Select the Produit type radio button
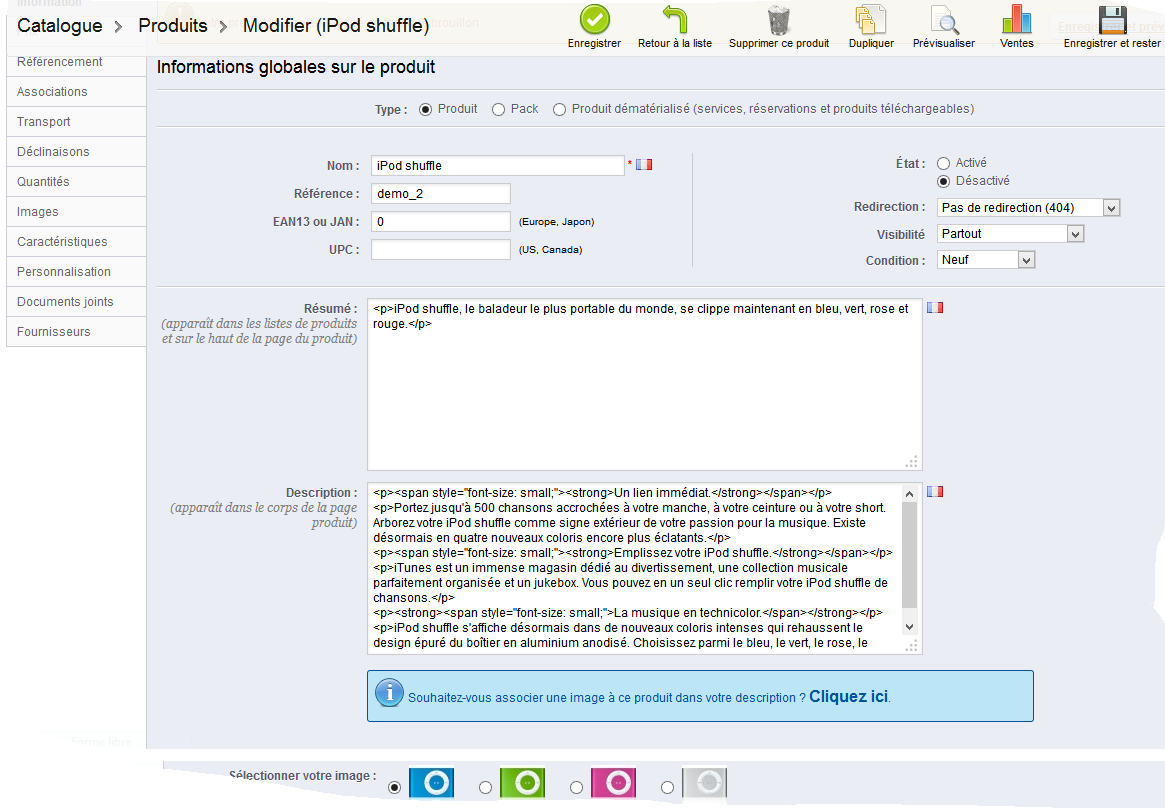Screen dimensions: 1165x808 coord(425,110)
